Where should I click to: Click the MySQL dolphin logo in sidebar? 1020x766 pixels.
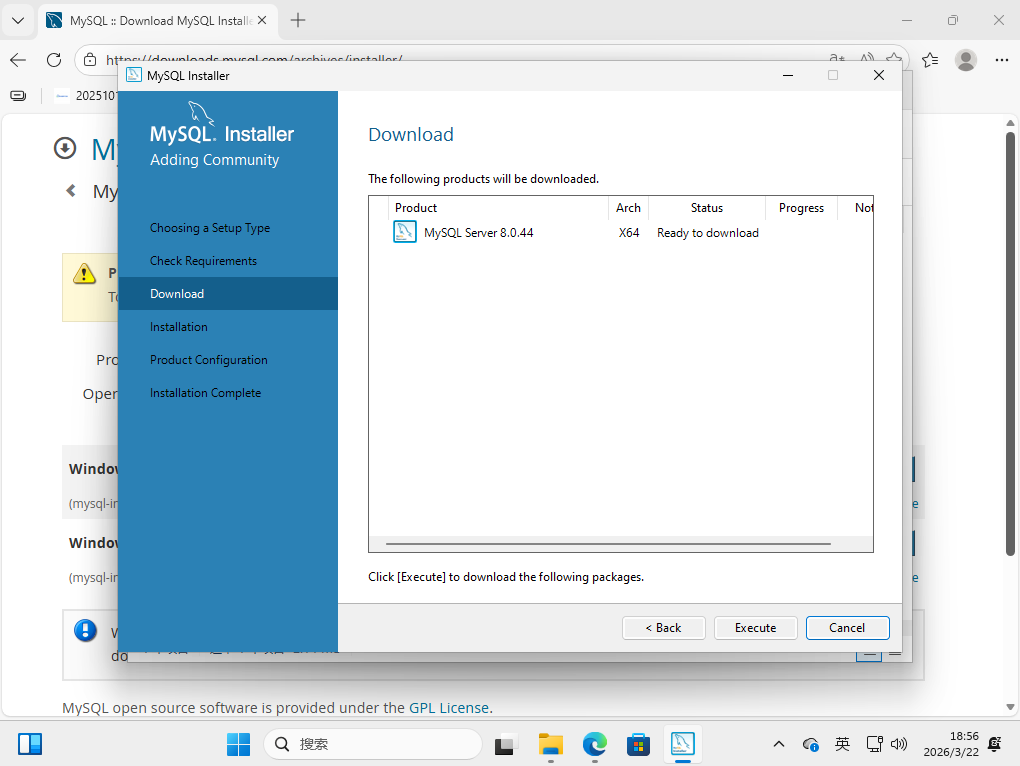tap(200, 112)
